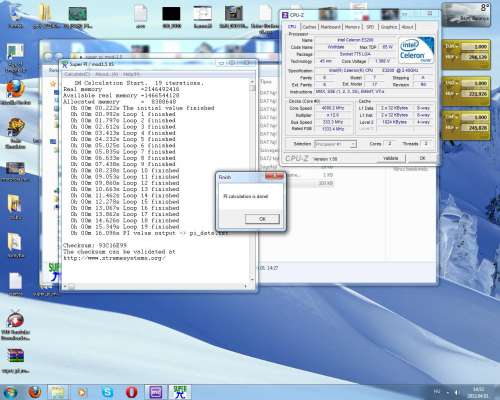This screenshot has height=400, width=500.
Task: Click the Checksum line in Super PI output
Action: [95, 245]
